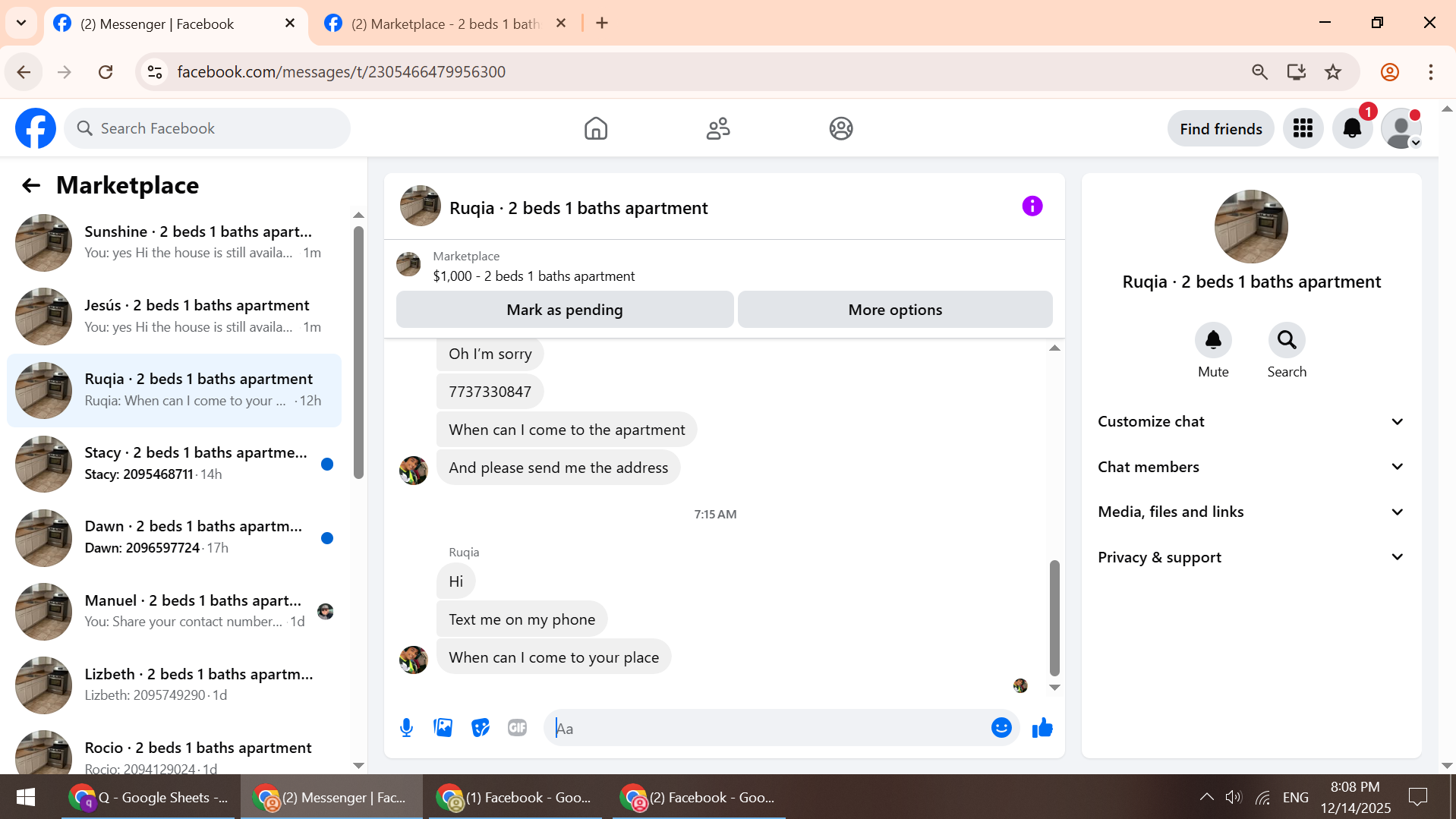Select the Messenger | Facebook browser tab
1456x819 pixels.
(175, 24)
